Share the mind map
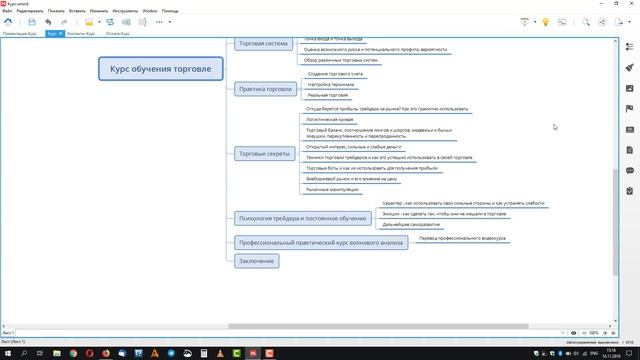The width and height of the screenshot is (640, 360). tap(602, 22)
